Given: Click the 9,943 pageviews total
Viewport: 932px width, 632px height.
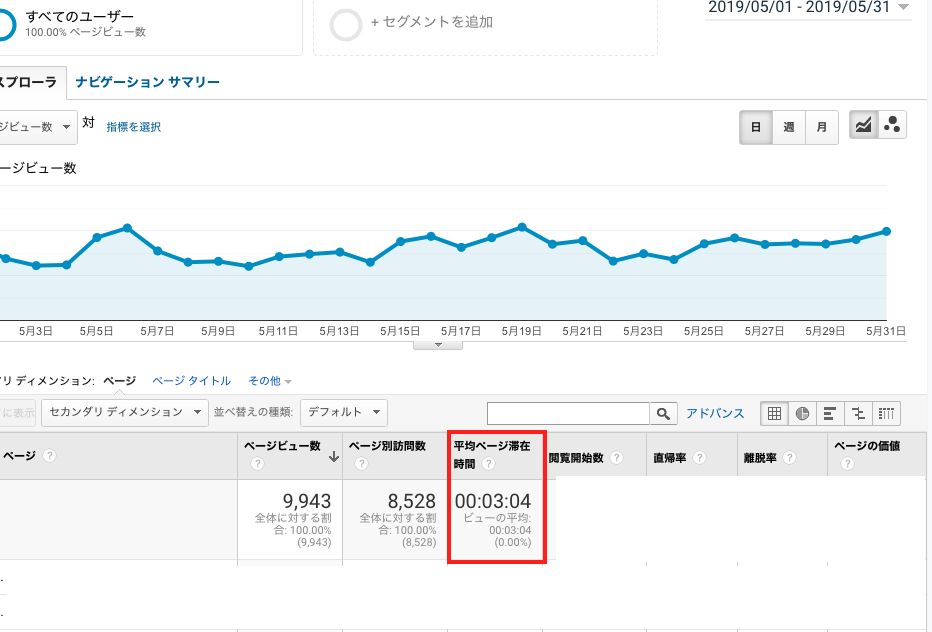Looking at the screenshot, I should point(307,501).
